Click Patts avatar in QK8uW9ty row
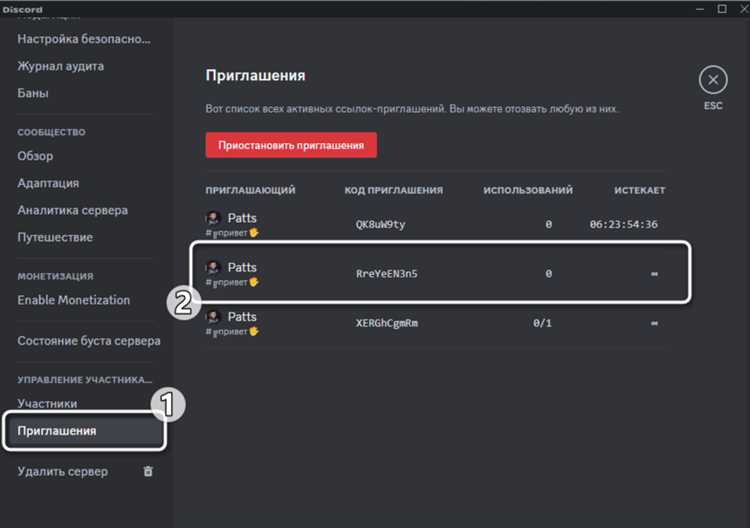The height and width of the screenshot is (528, 750). tap(213, 218)
